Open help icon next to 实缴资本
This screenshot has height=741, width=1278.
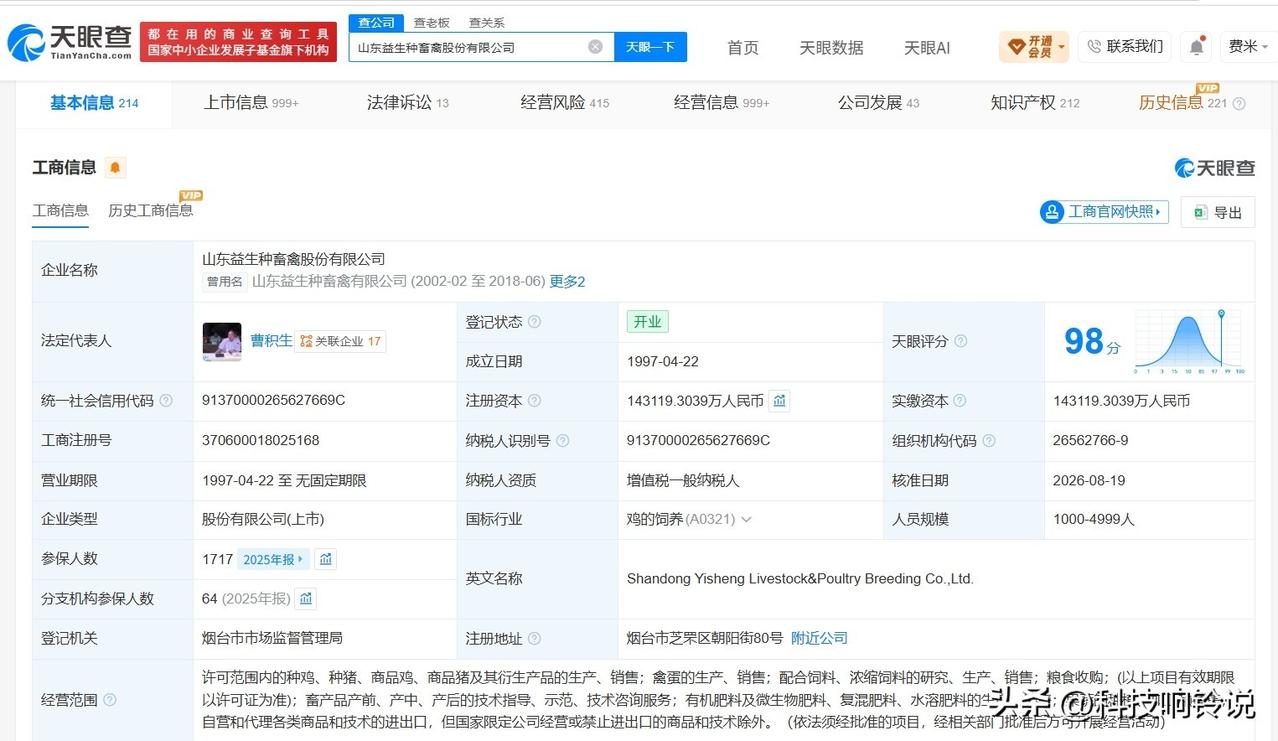pos(960,400)
